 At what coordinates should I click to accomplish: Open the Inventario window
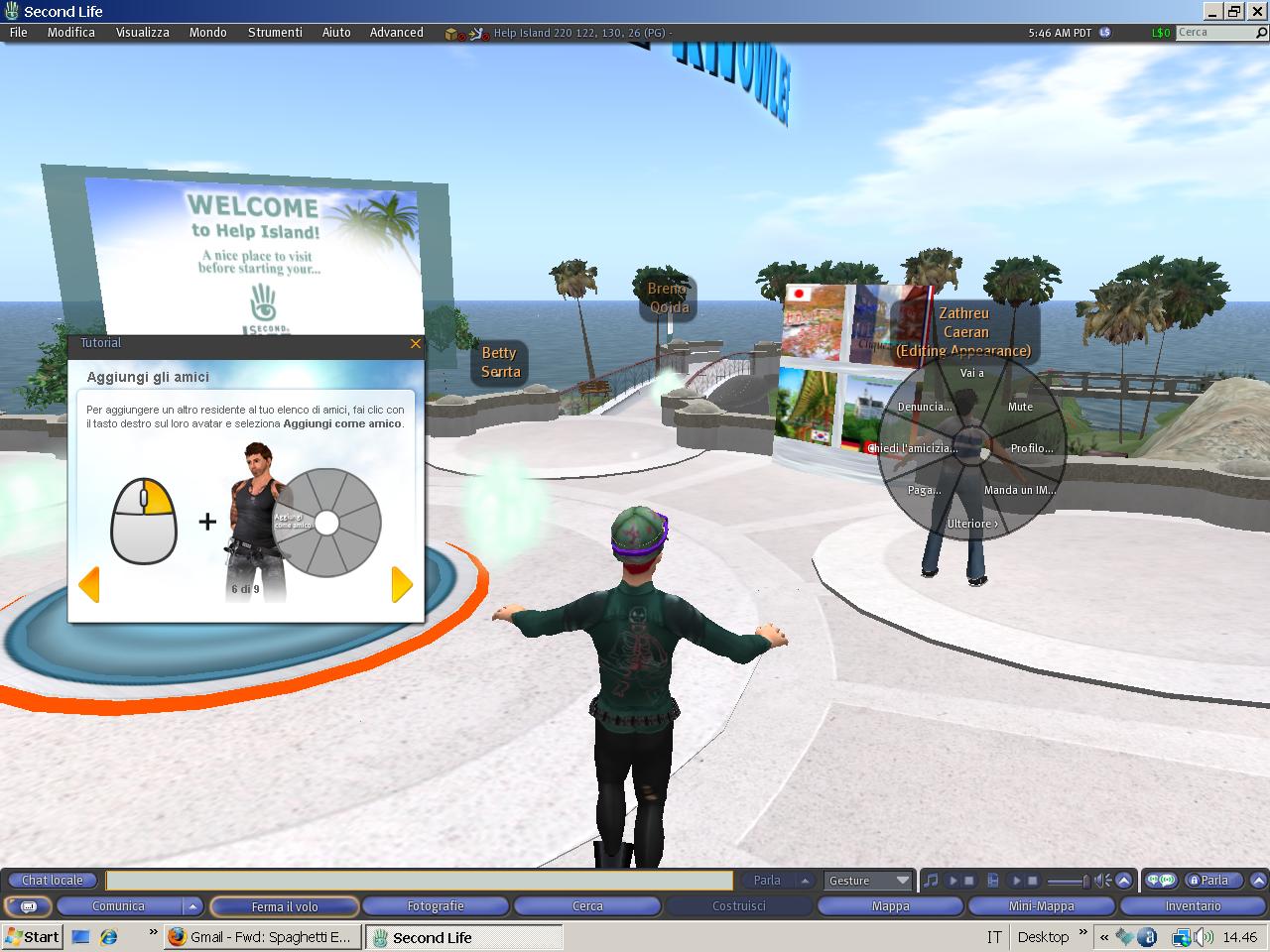(x=1194, y=906)
